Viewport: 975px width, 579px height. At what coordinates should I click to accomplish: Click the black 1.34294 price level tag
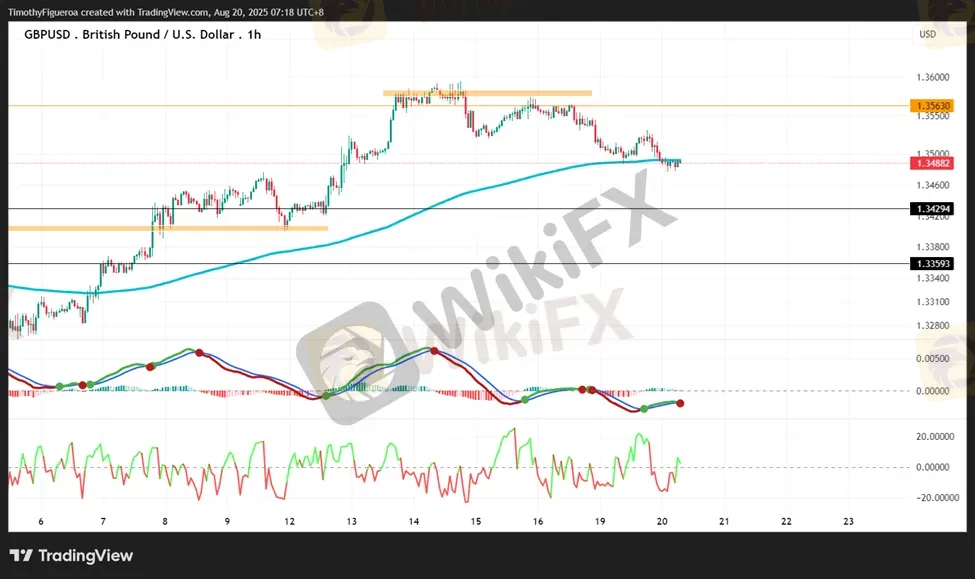click(x=931, y=209)
